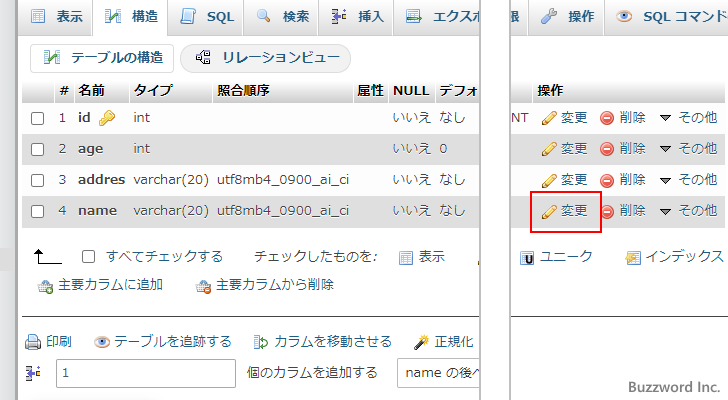Click the ユニーク (Unique) U icon
Screen dimensions: 728x400
coord(527,258)
